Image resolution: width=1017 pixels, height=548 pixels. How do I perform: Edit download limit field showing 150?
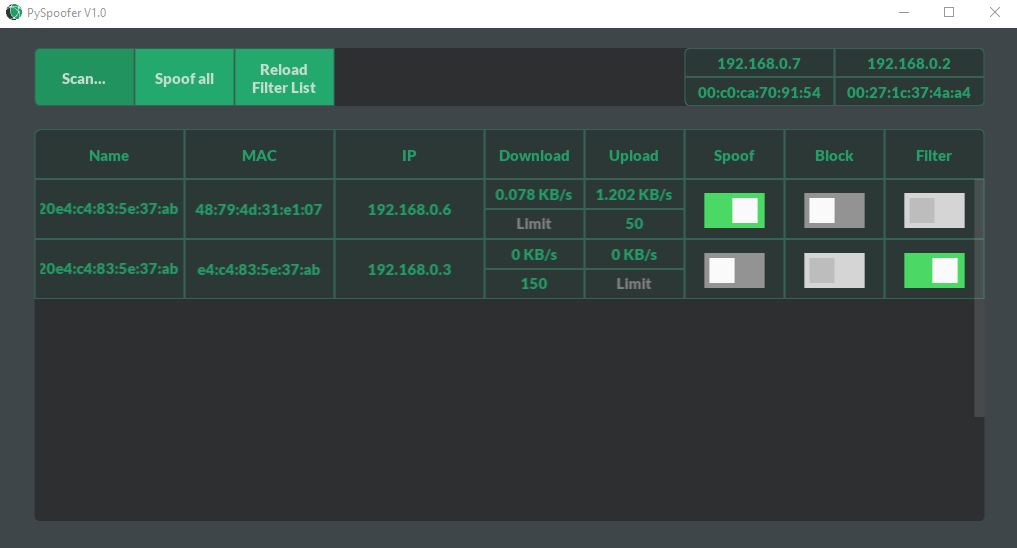534,283
